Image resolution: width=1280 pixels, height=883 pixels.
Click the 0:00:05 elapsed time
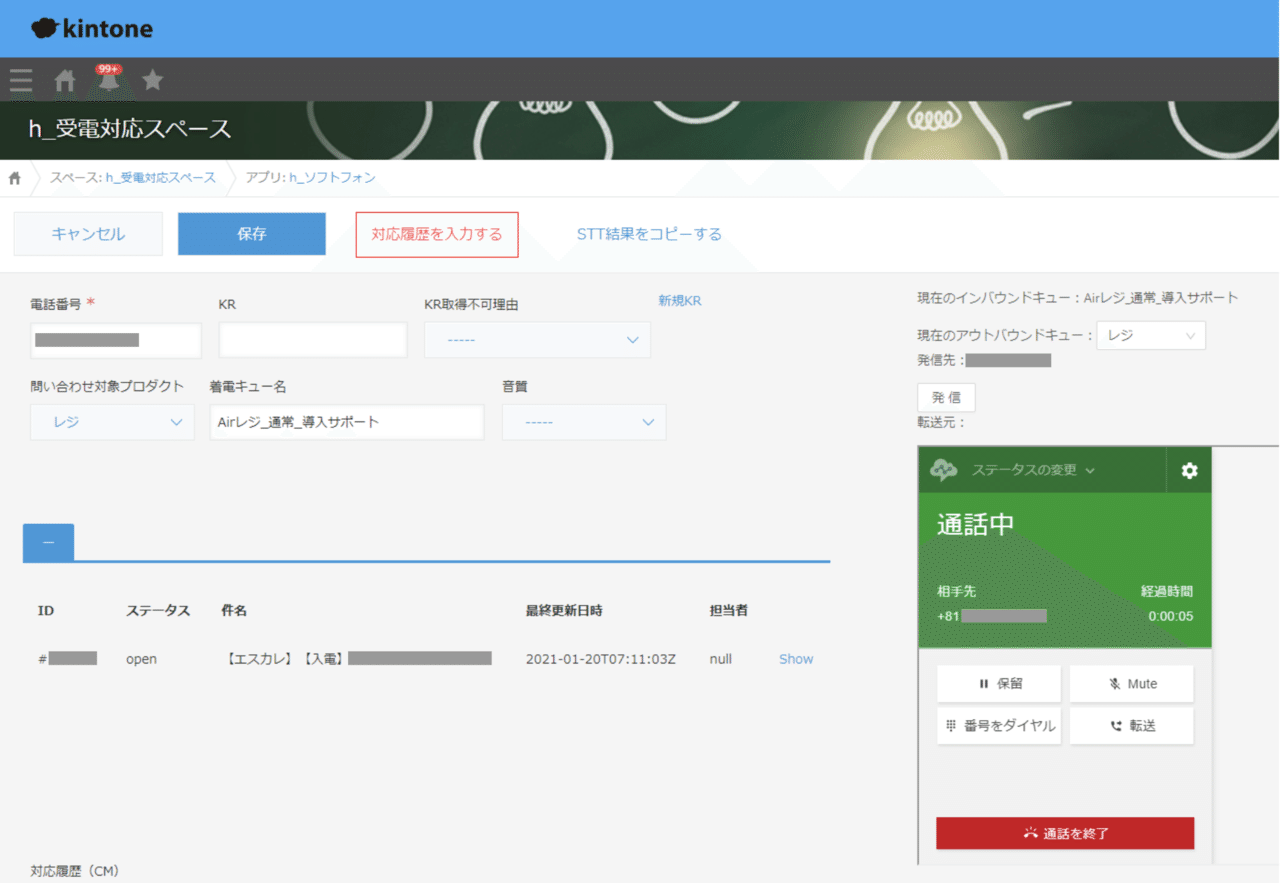[x=1170, y=616]
